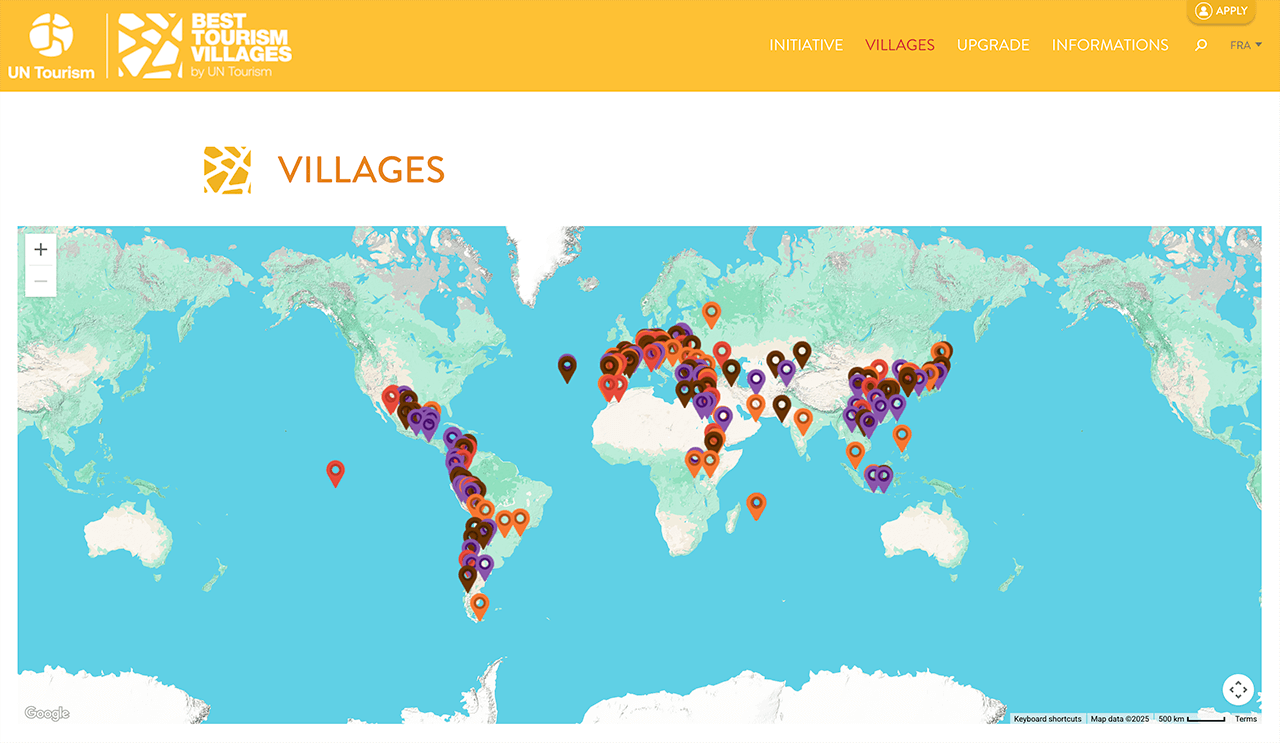1280x743 pixels.
Task: Select the INITIATIVE menu item
Action: (806, 45)
